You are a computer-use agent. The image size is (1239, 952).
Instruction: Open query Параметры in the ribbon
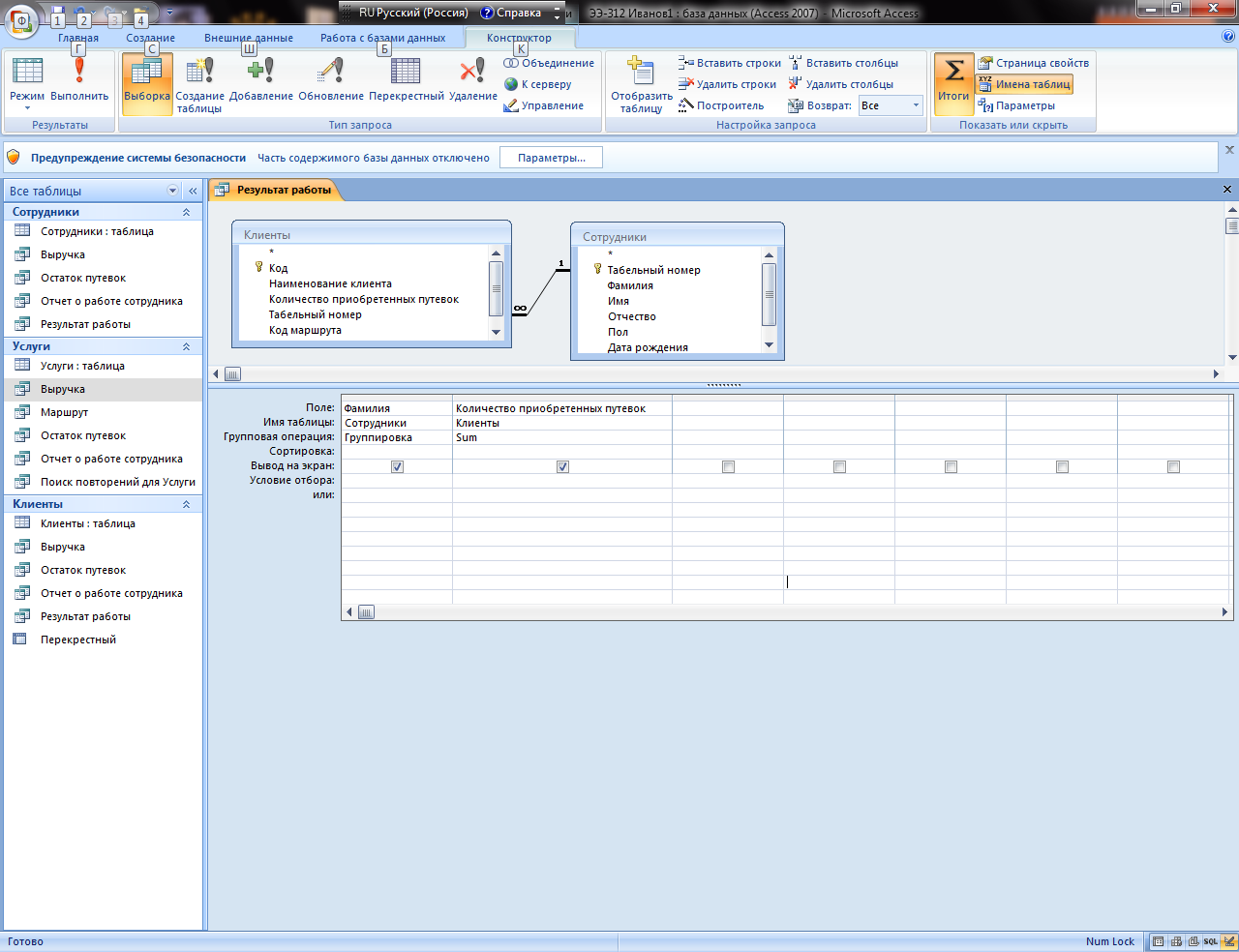tap(1016, 105)
